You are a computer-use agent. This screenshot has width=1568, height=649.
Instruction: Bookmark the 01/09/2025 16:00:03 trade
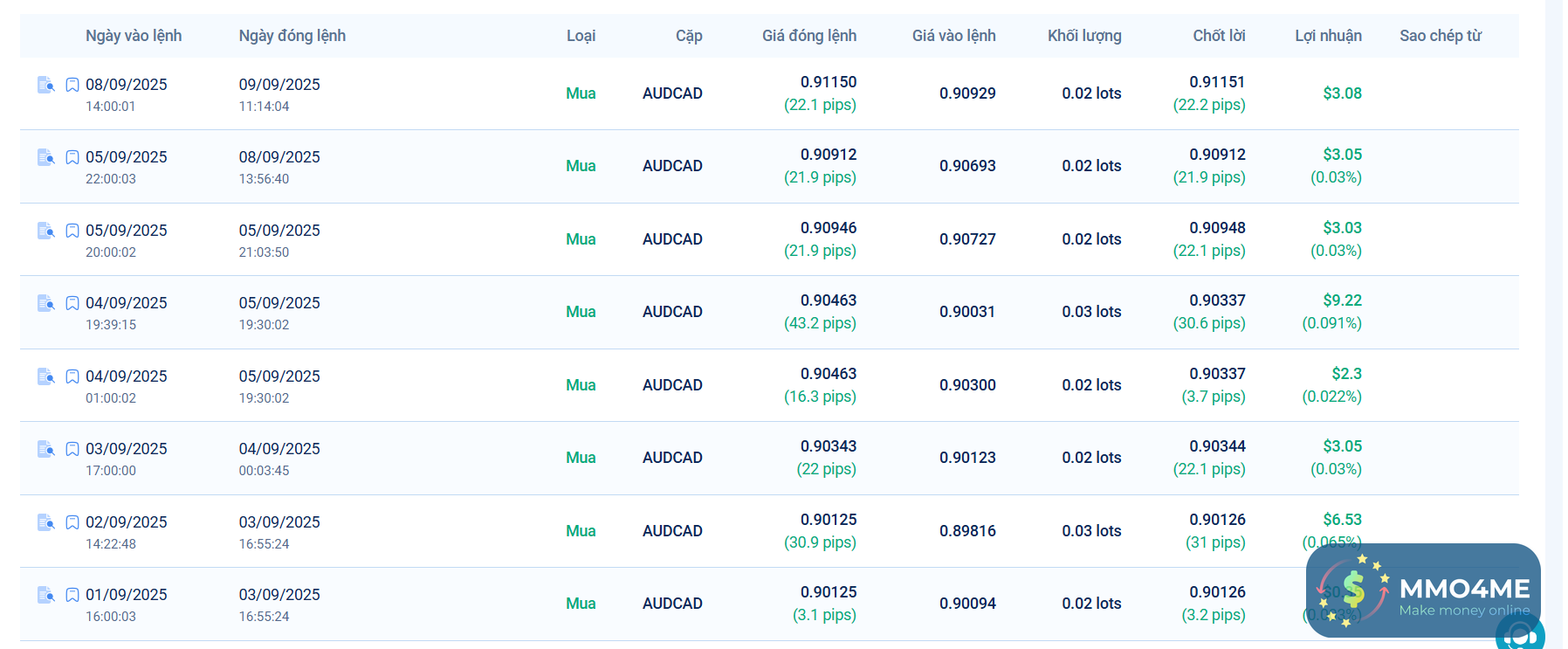click(x=72, y=595)
